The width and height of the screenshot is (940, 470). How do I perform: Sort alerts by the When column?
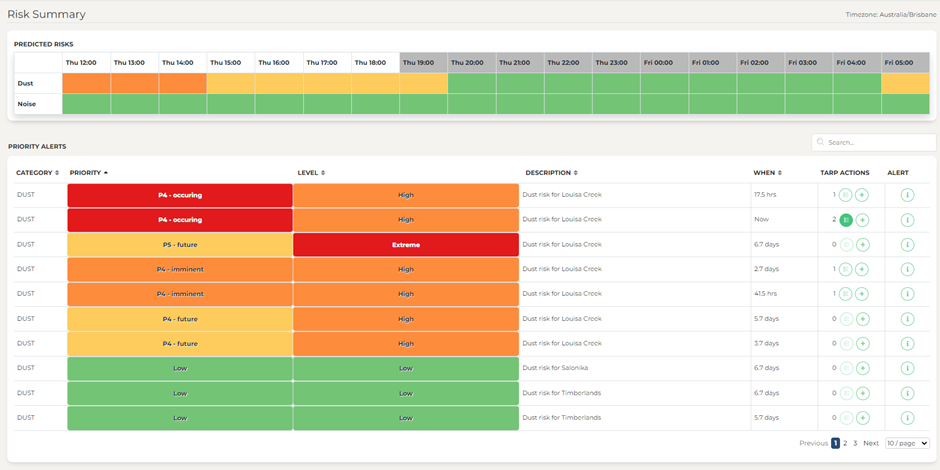767,173
